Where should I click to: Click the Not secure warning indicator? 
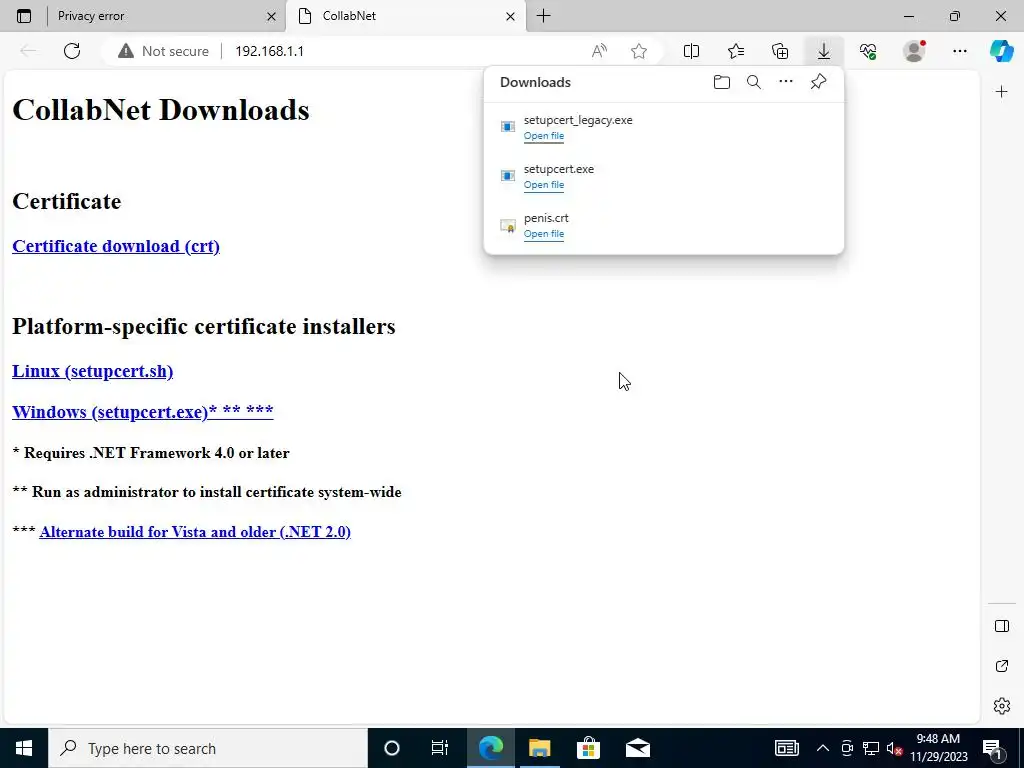(164, 51)
